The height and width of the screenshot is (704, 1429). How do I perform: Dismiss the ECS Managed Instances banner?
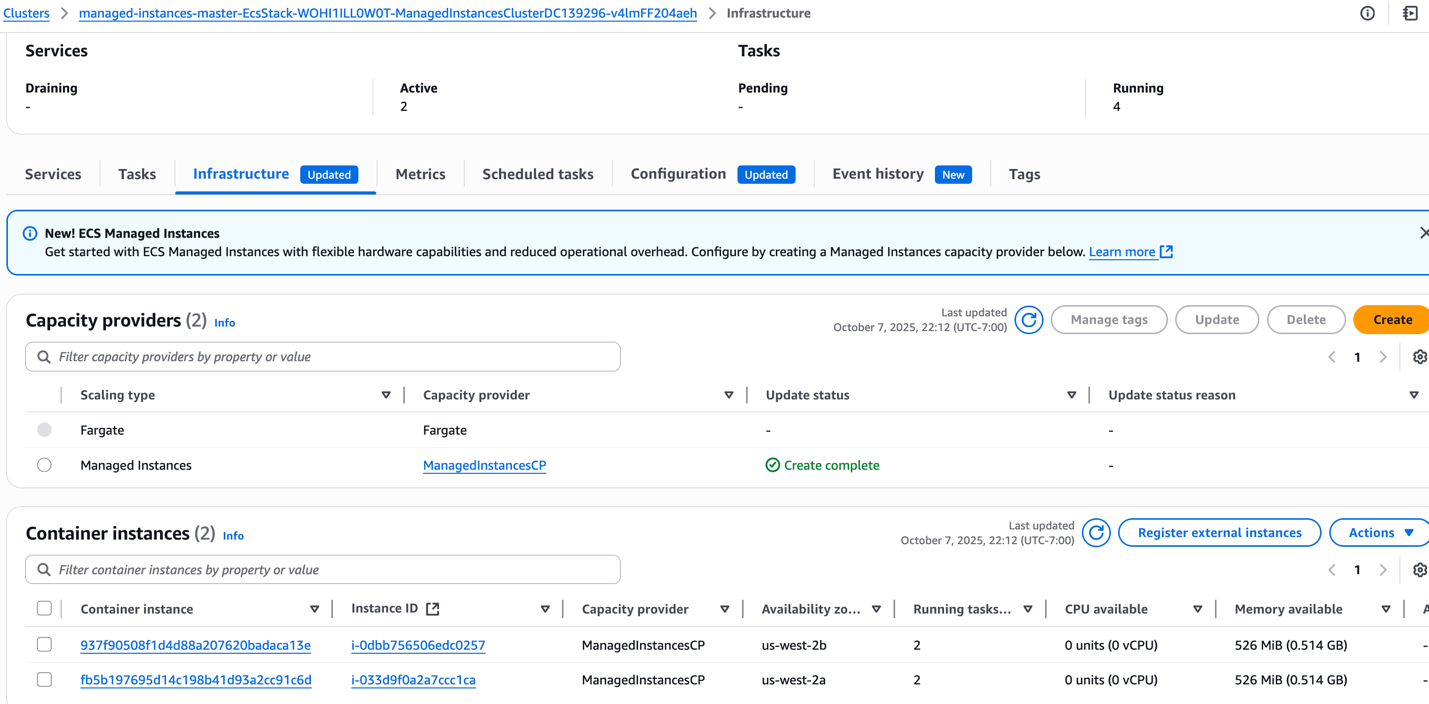[1423, 233]
